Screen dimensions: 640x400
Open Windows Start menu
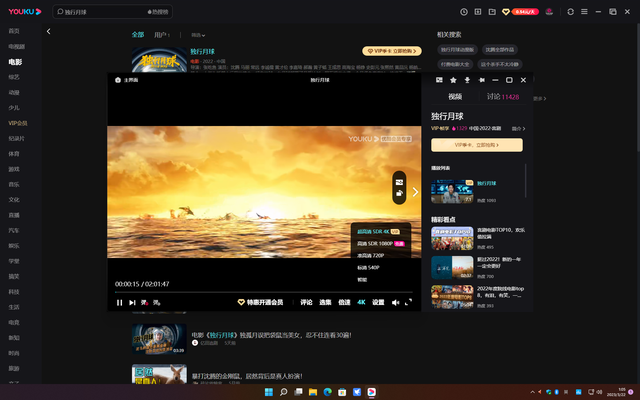269,392
